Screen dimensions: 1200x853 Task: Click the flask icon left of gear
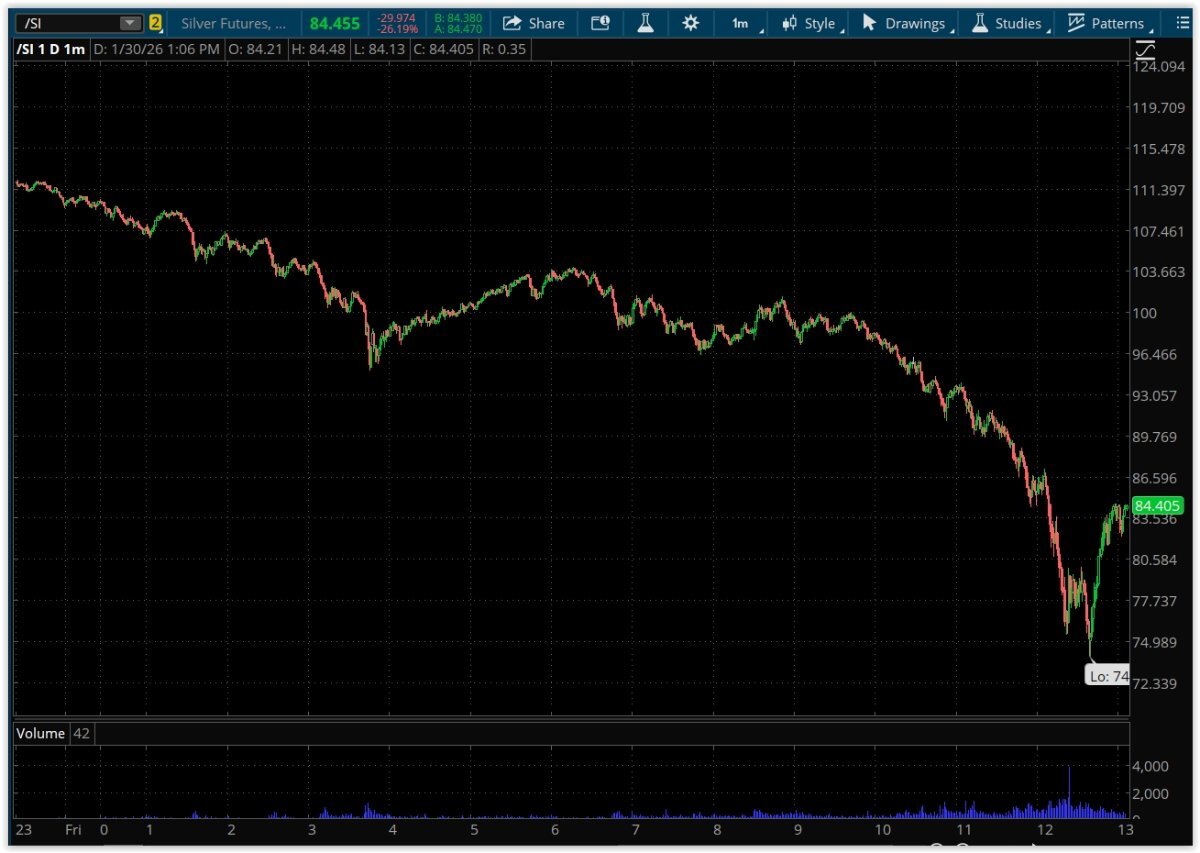(x=645, y=23)
